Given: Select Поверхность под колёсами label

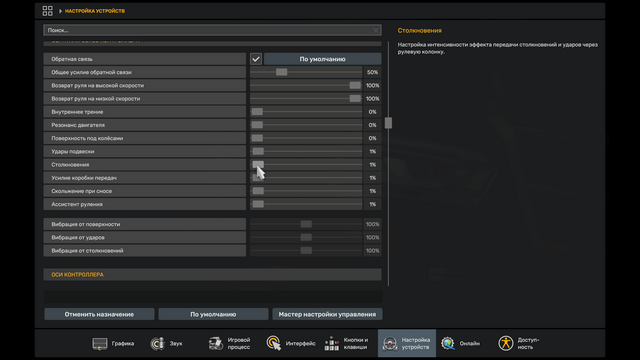Looking at the screenshot, I should click(x=87, y=138).
